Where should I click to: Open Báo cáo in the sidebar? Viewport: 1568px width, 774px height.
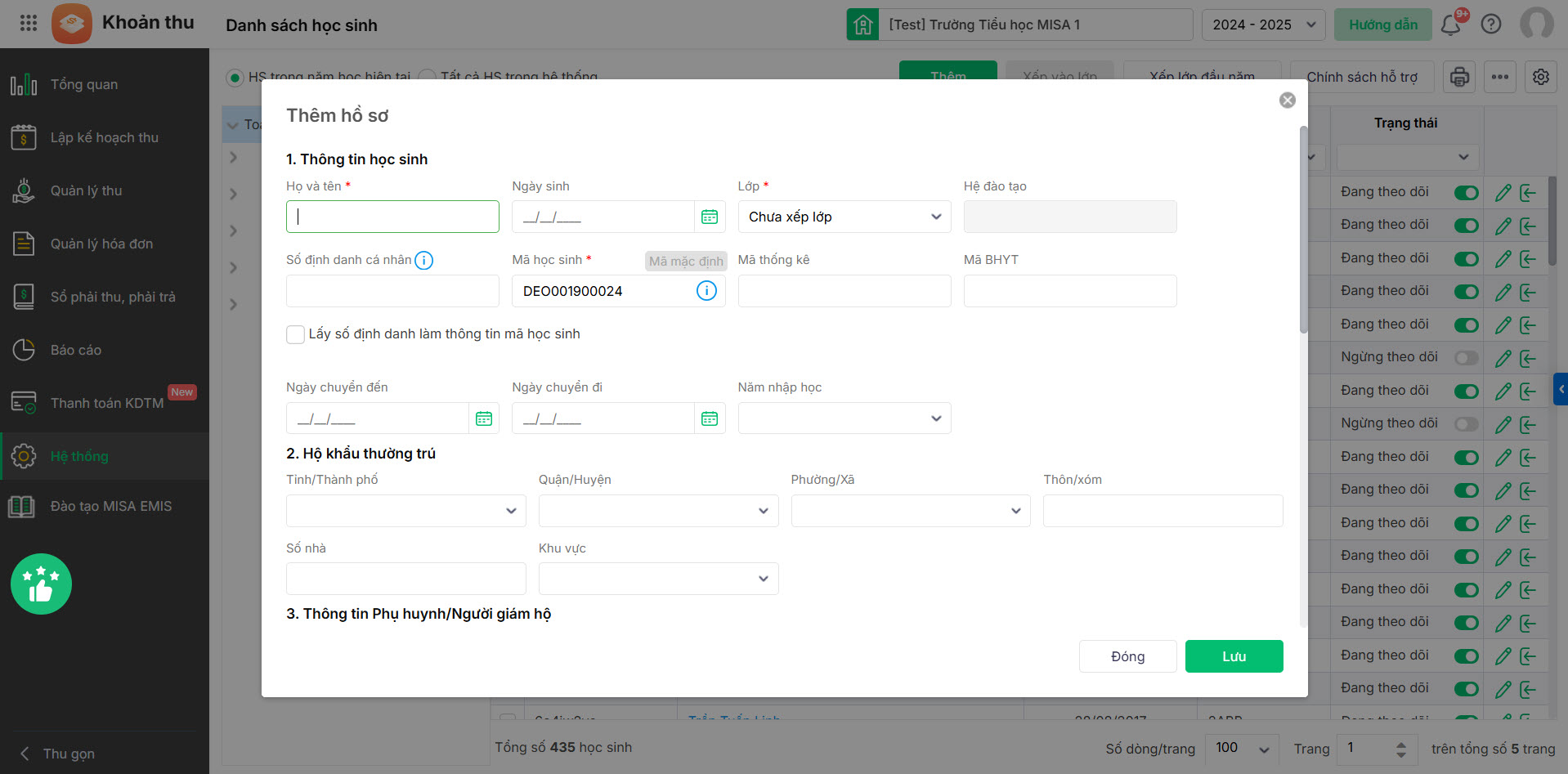click(x=76, y=350)
